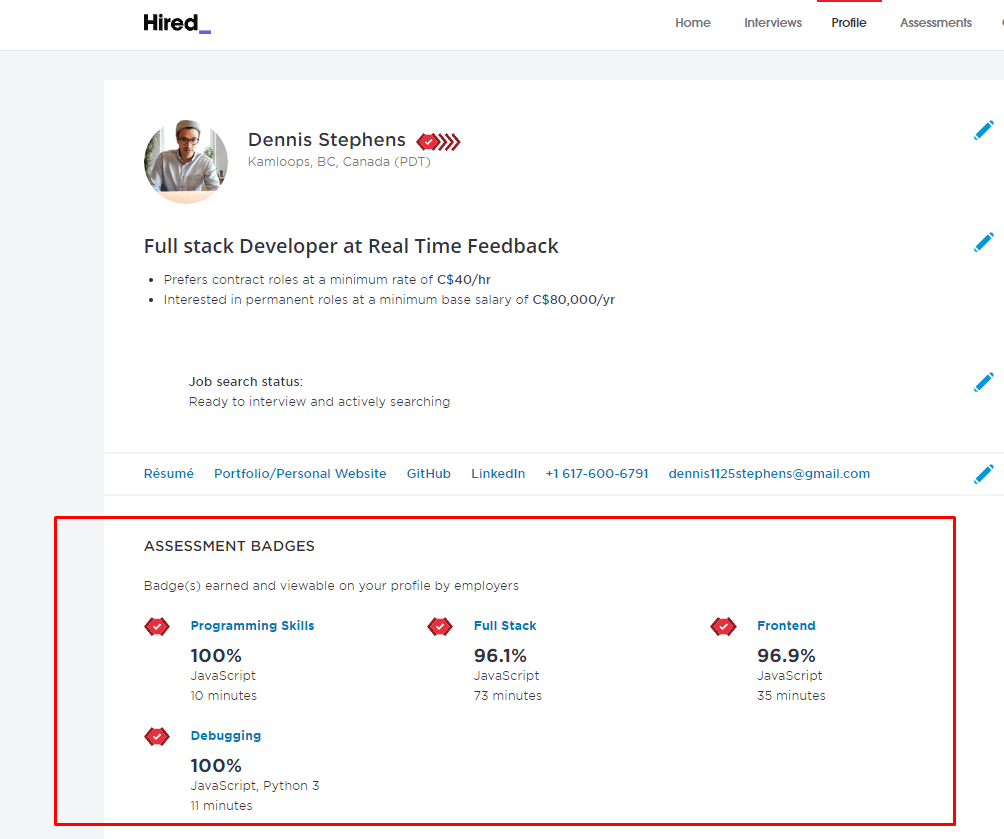The image size is (1004, 839).
Task: Edit profile name section pencil icon
Action: pos(983,131)
